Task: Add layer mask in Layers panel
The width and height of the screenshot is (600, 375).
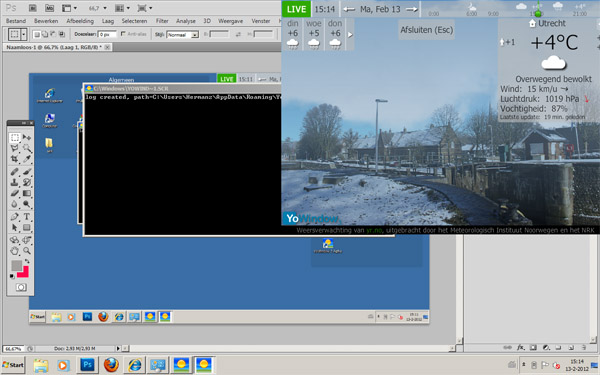Action: [533, 347]
